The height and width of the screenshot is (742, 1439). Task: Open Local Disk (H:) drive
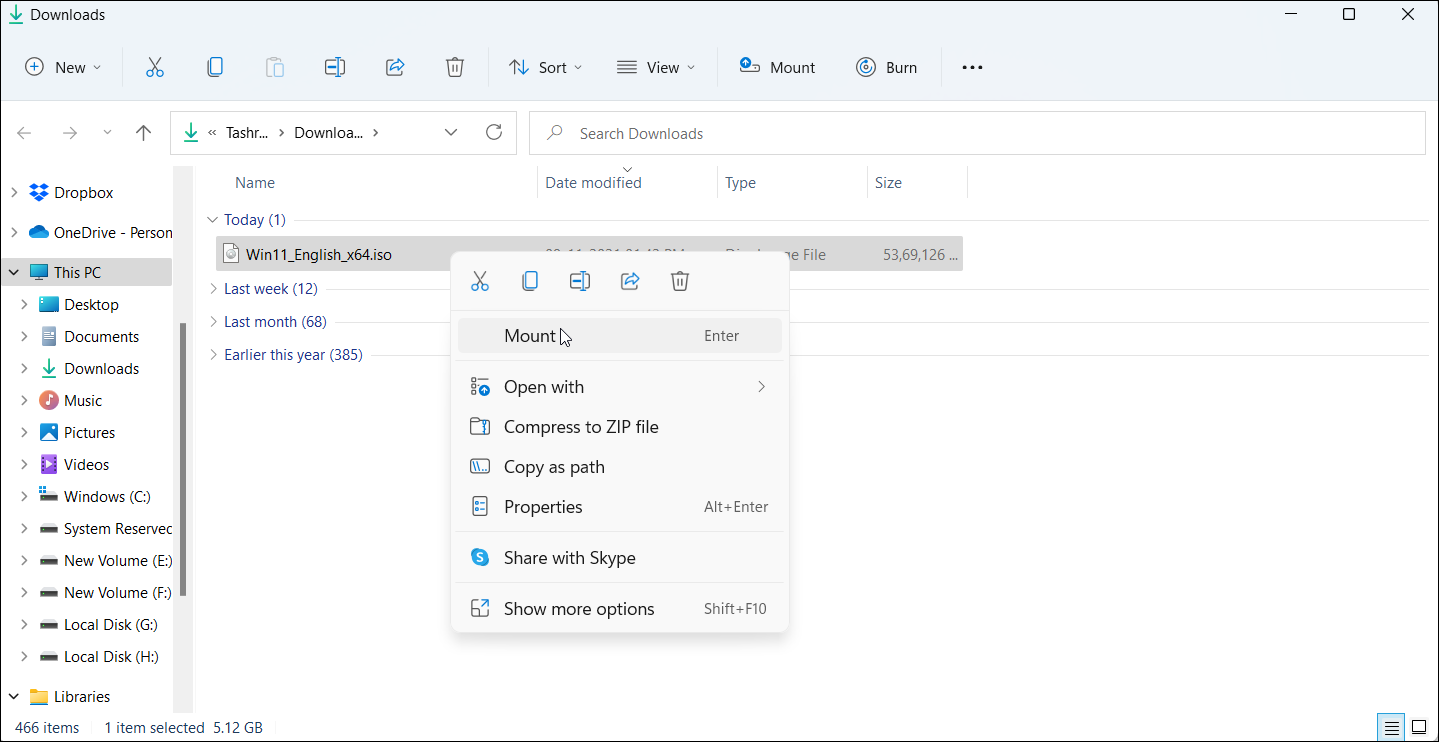[111, 657]
